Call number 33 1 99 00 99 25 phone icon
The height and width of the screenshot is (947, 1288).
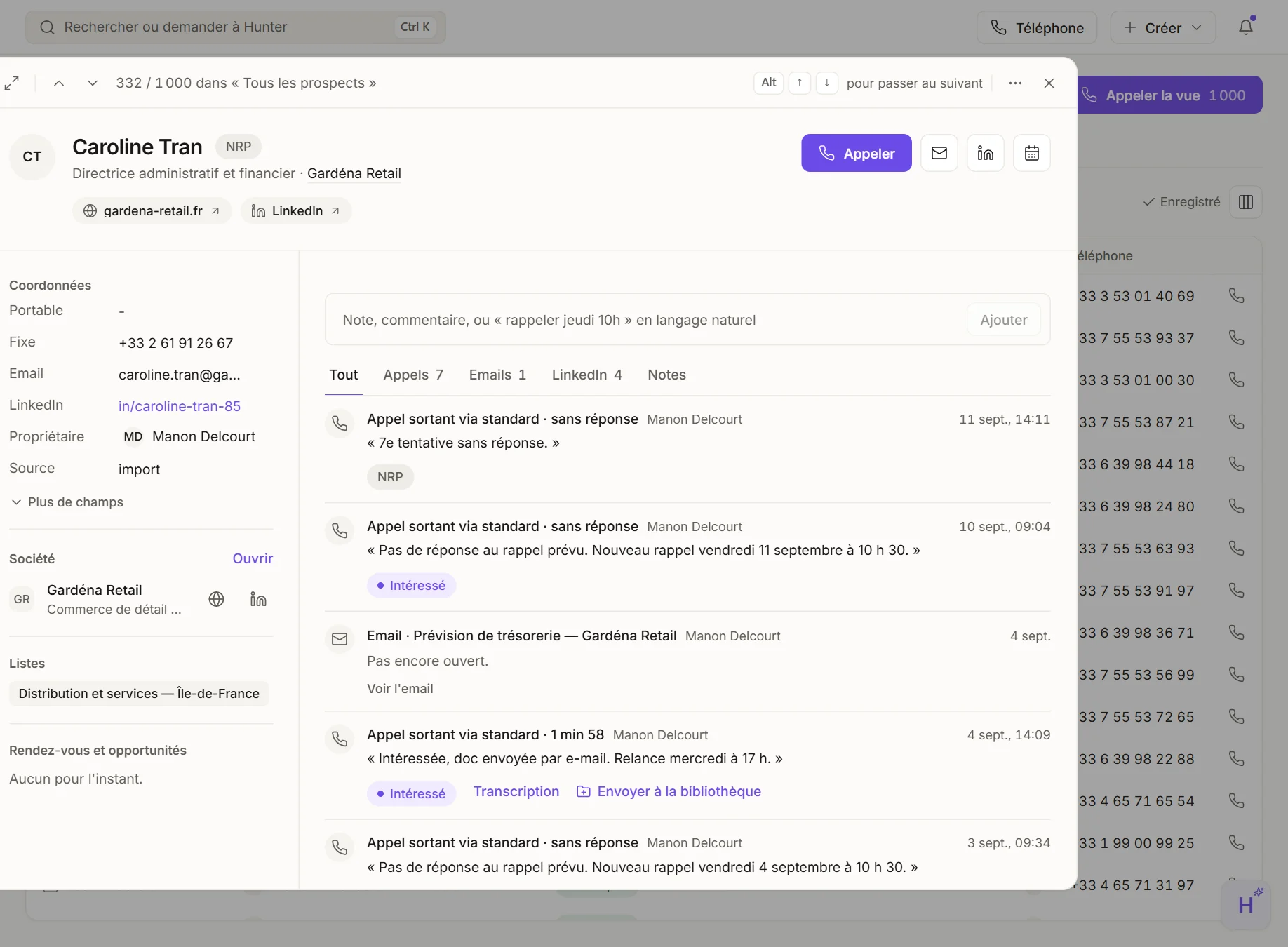(1237, 843)
